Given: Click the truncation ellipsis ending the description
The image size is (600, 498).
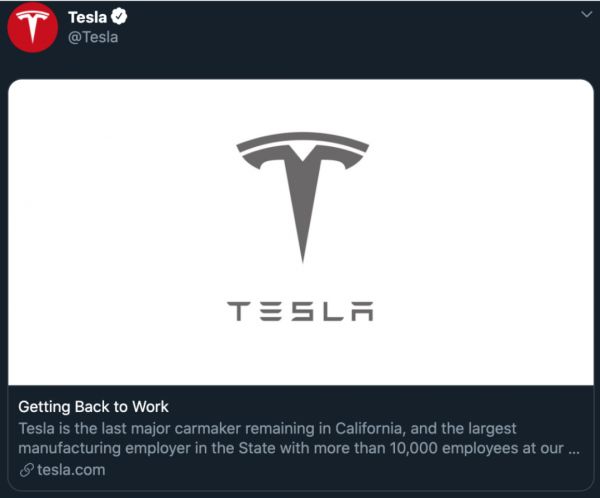Looking at the screenshot, I should pyautogui.click(x=573, y=449).
